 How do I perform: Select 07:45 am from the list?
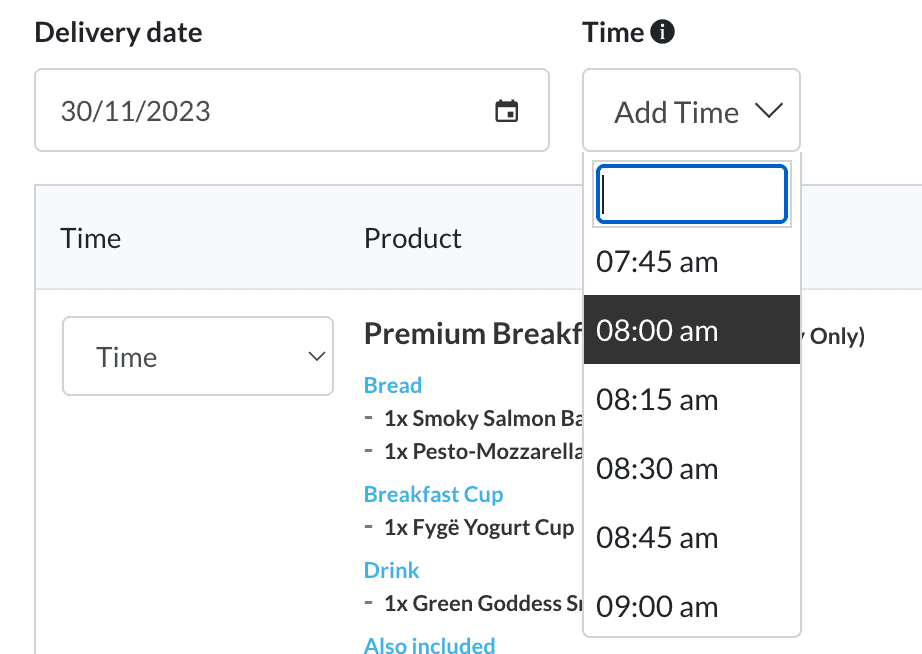(x=657, y=262)
